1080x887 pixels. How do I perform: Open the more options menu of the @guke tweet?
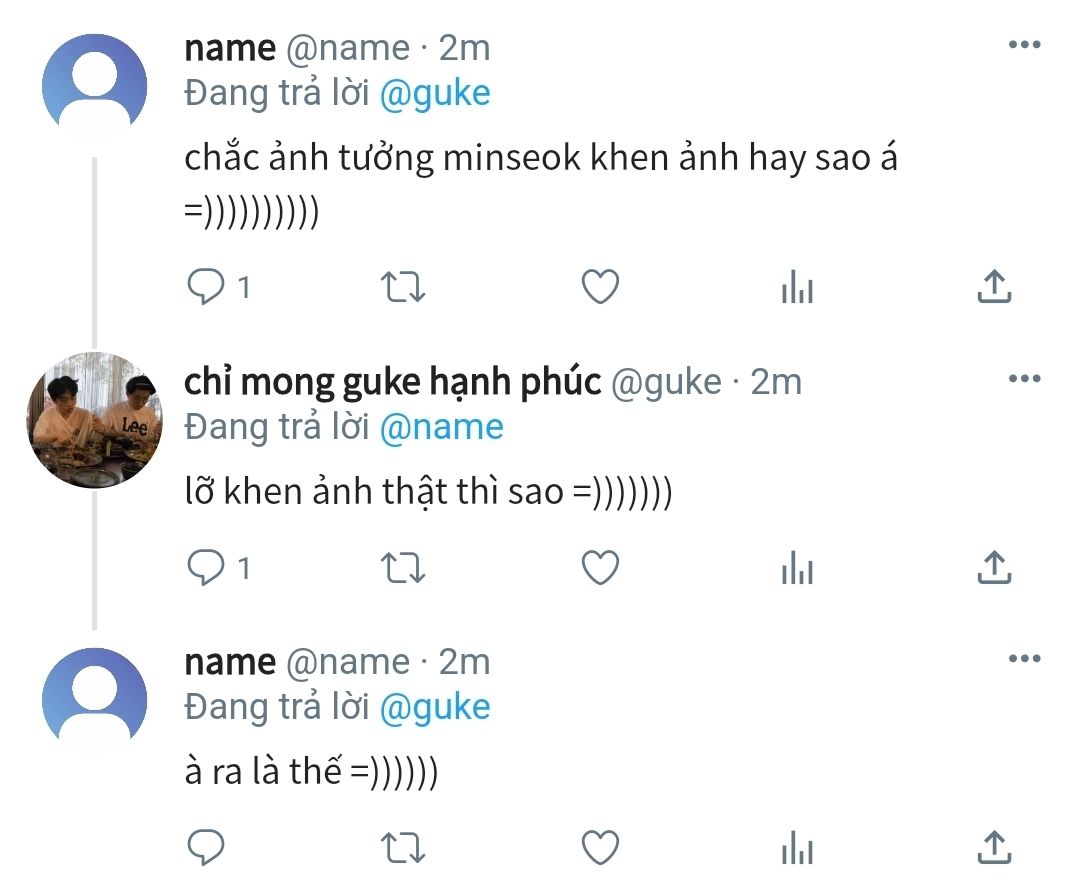[x=1024, y=379]
